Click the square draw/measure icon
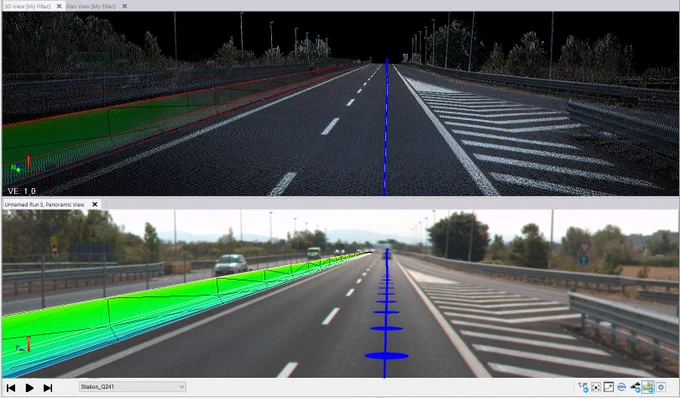This screenshot has height=398, width=680. point(608,387)
